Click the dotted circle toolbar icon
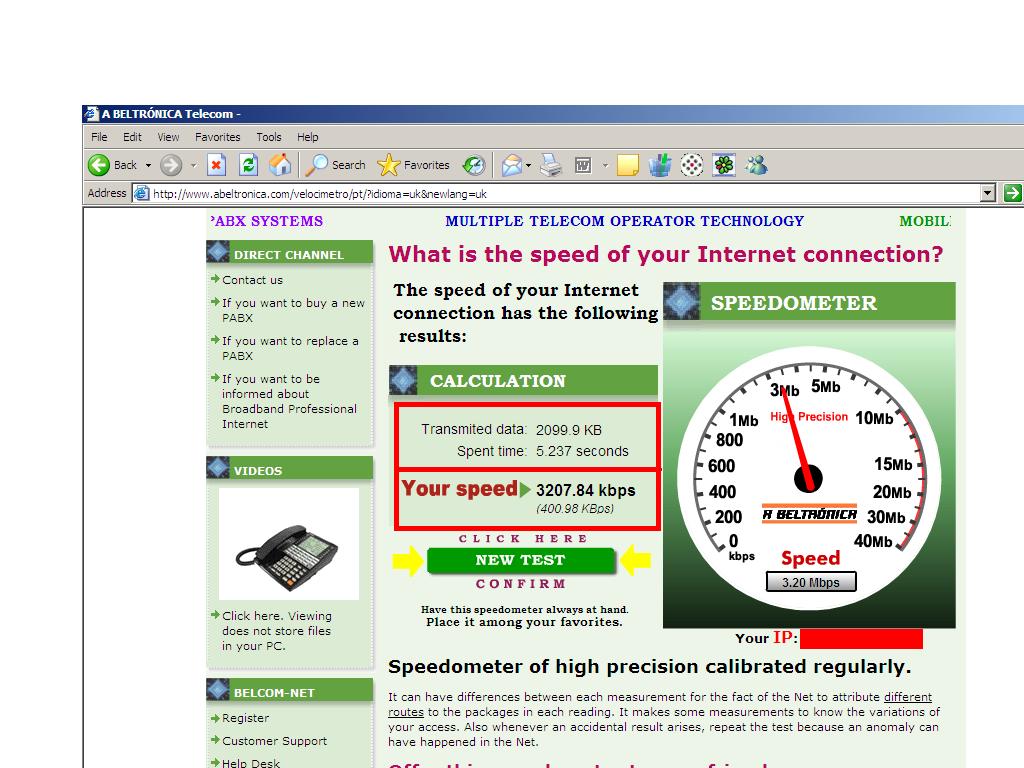This screenshot has width=1024, height=768. (x=692, y=165)
